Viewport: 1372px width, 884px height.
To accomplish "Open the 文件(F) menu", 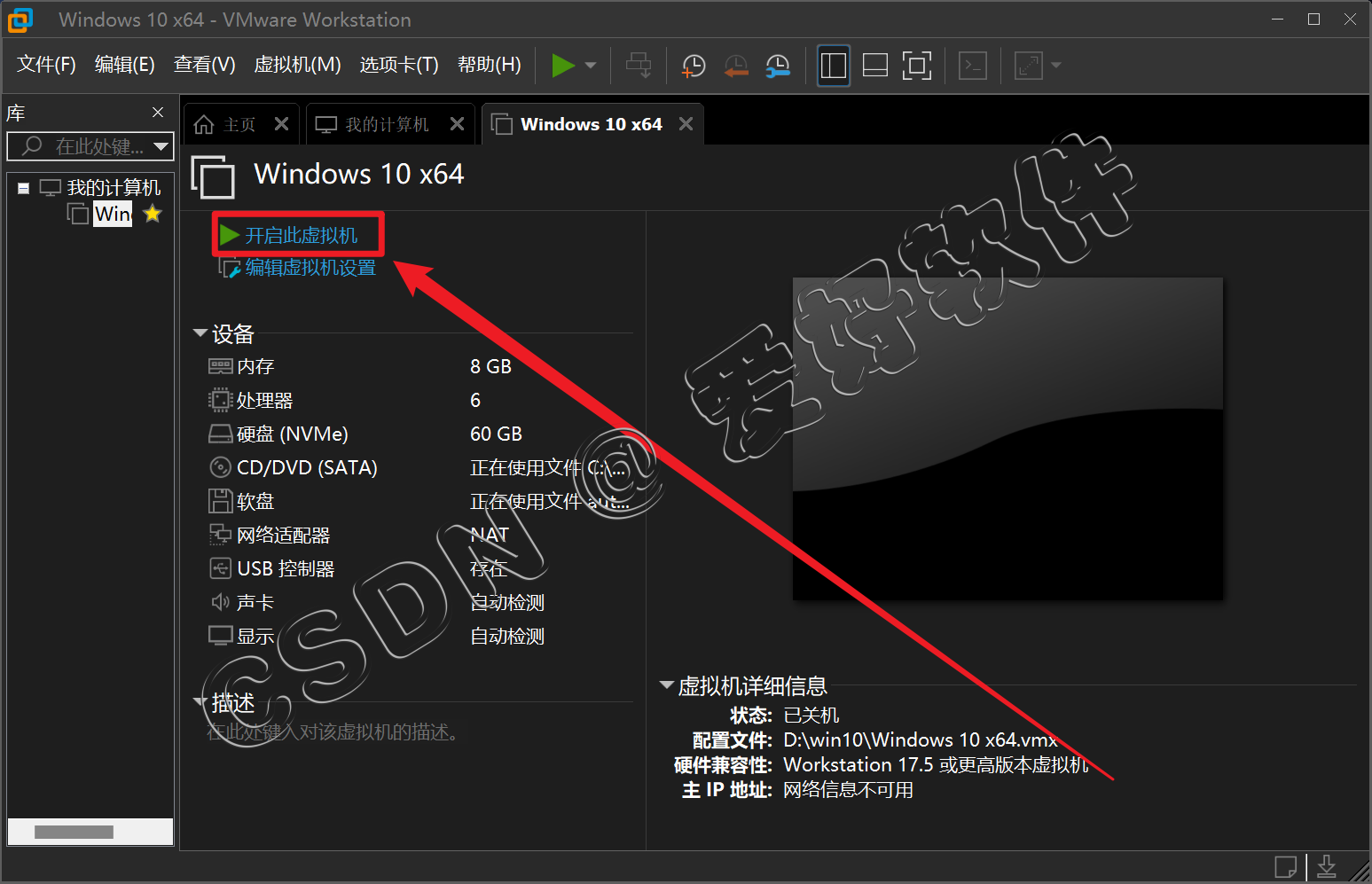I will coord(47,65).
